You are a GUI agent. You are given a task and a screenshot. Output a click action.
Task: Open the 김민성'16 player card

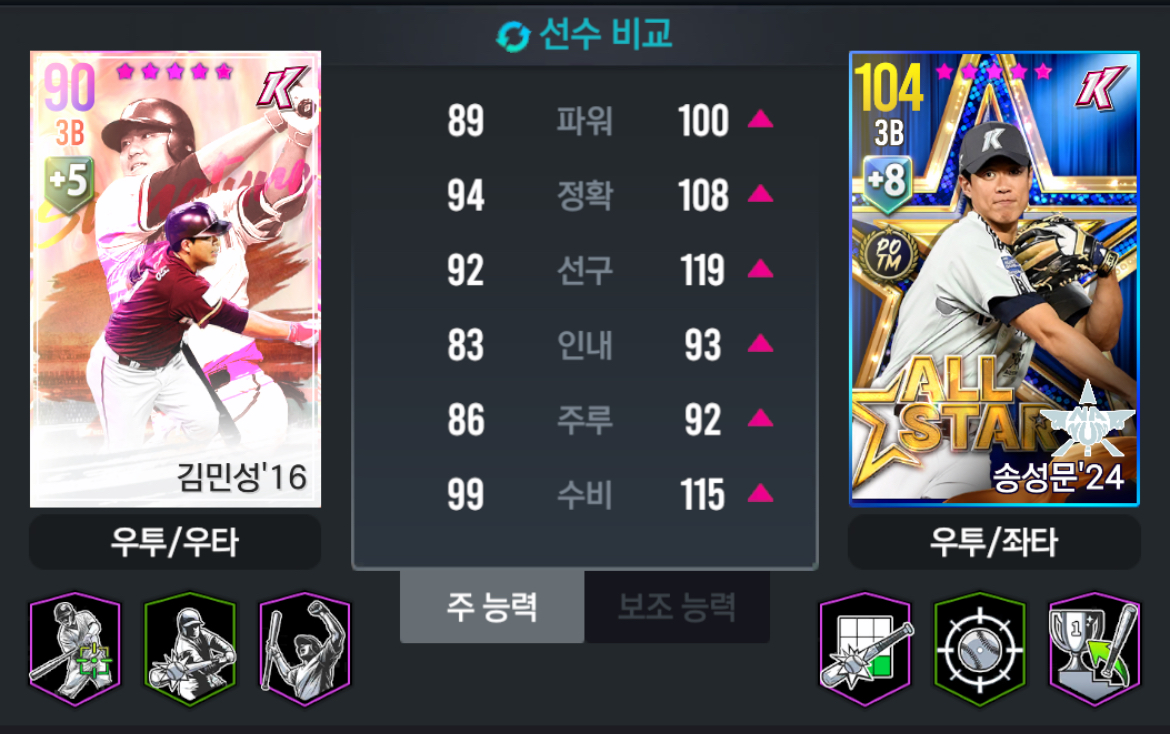click(x=175, y=279)
